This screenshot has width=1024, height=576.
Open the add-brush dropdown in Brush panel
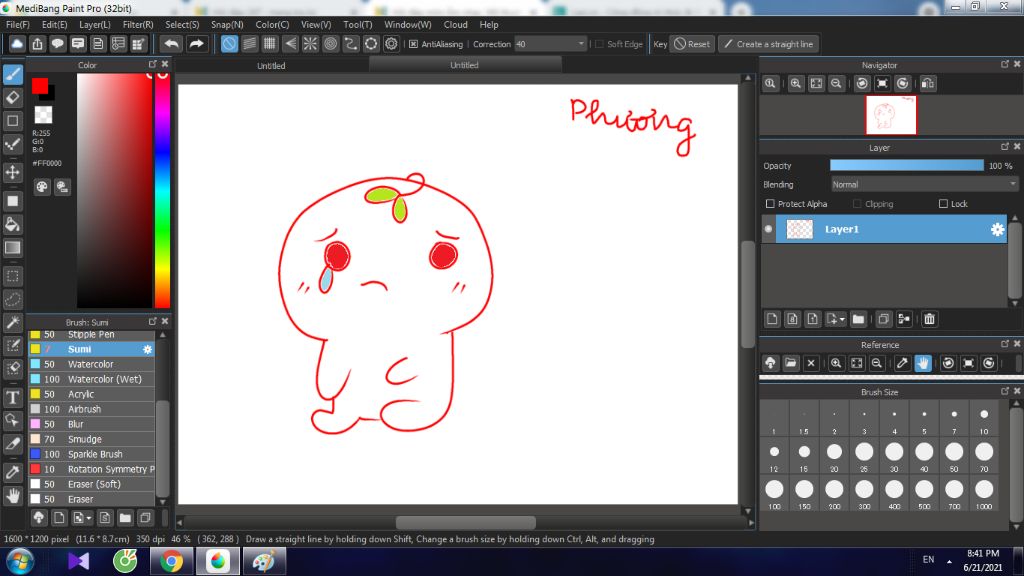88,518
